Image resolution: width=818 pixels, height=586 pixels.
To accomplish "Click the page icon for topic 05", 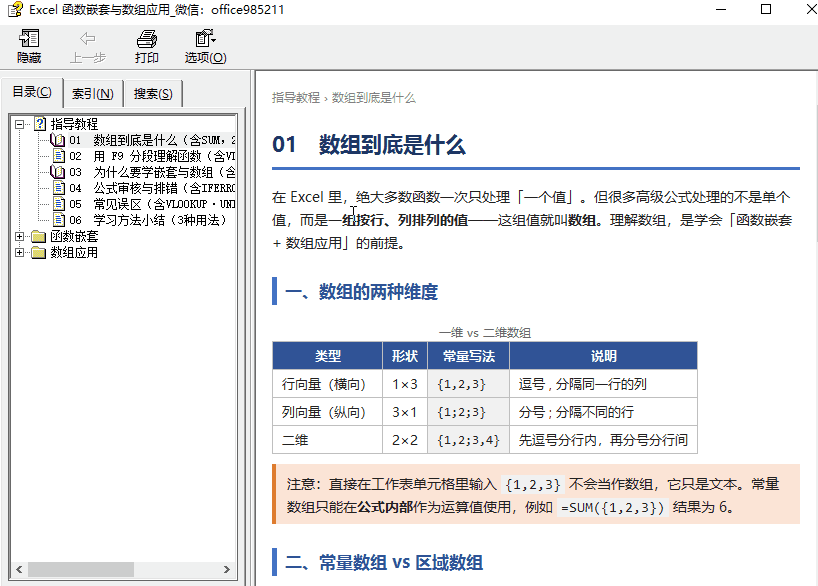I will pyautogui.click(x=59, y=204).
